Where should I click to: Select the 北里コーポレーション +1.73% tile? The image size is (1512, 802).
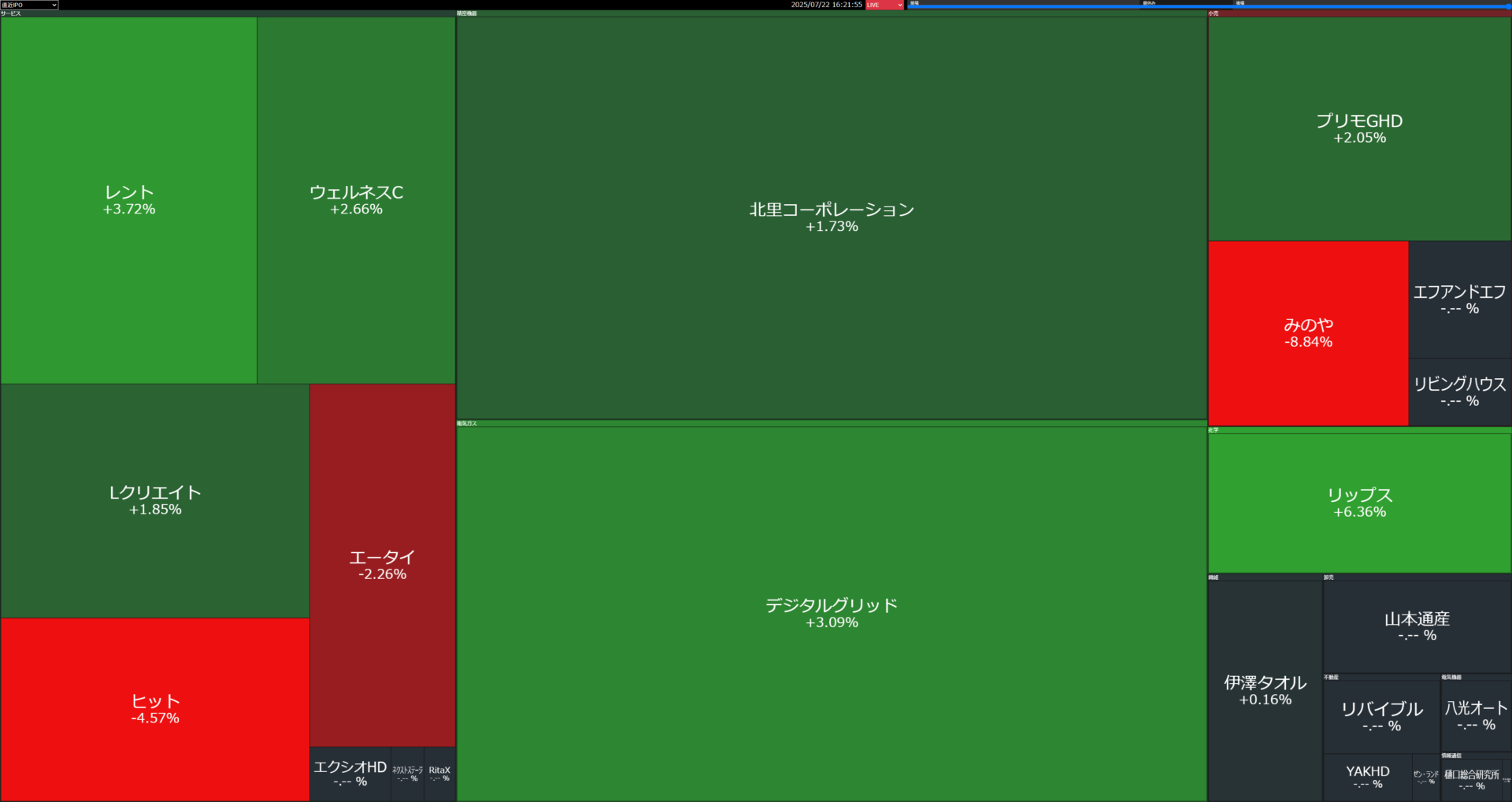[832, 217]
